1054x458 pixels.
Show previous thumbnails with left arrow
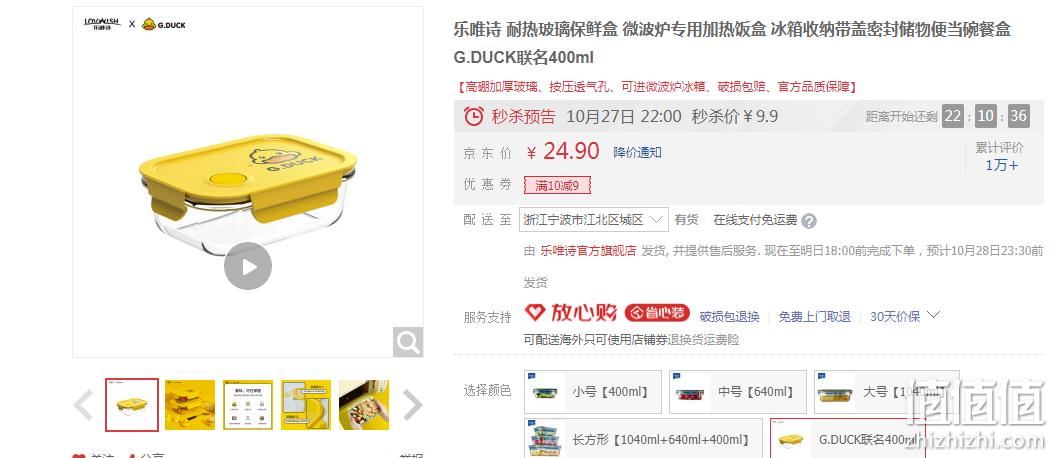coord(83,405)
